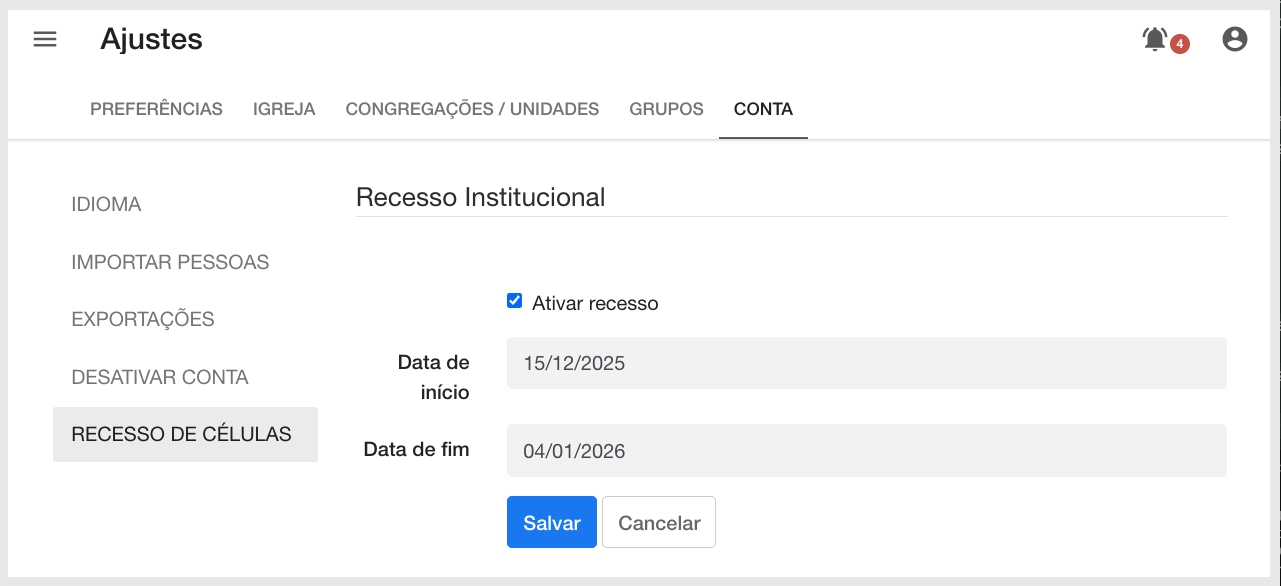
Task: Switch to the Grupos tab
Action: [666, 109]
